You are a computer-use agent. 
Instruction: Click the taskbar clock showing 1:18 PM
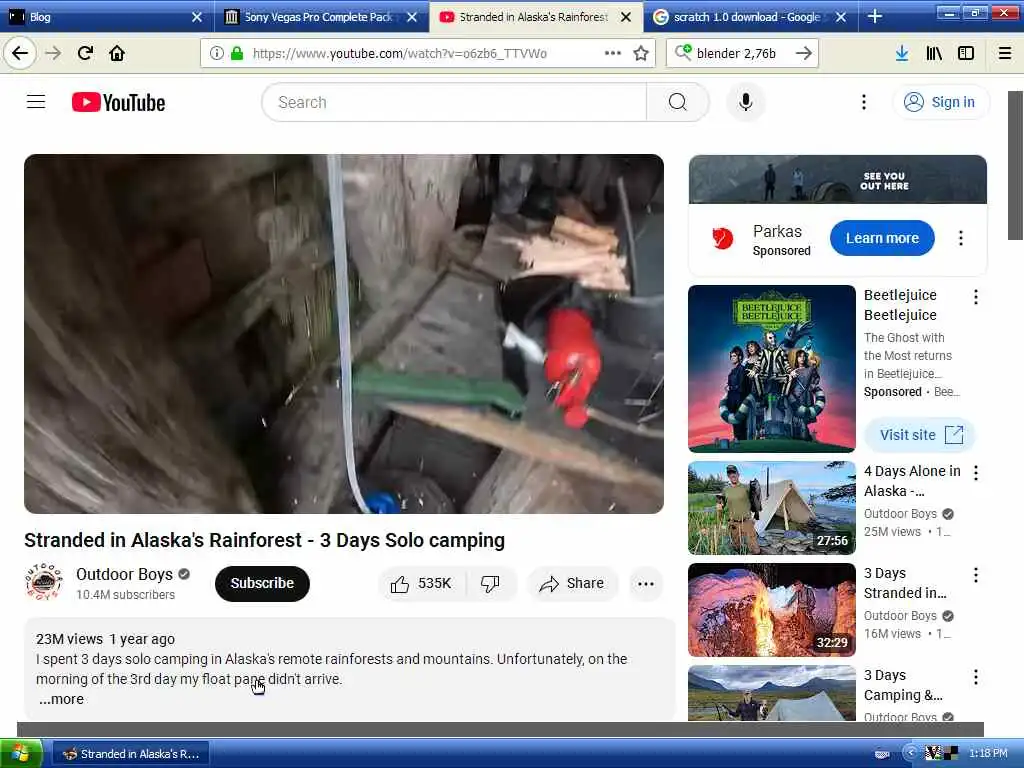988,753
